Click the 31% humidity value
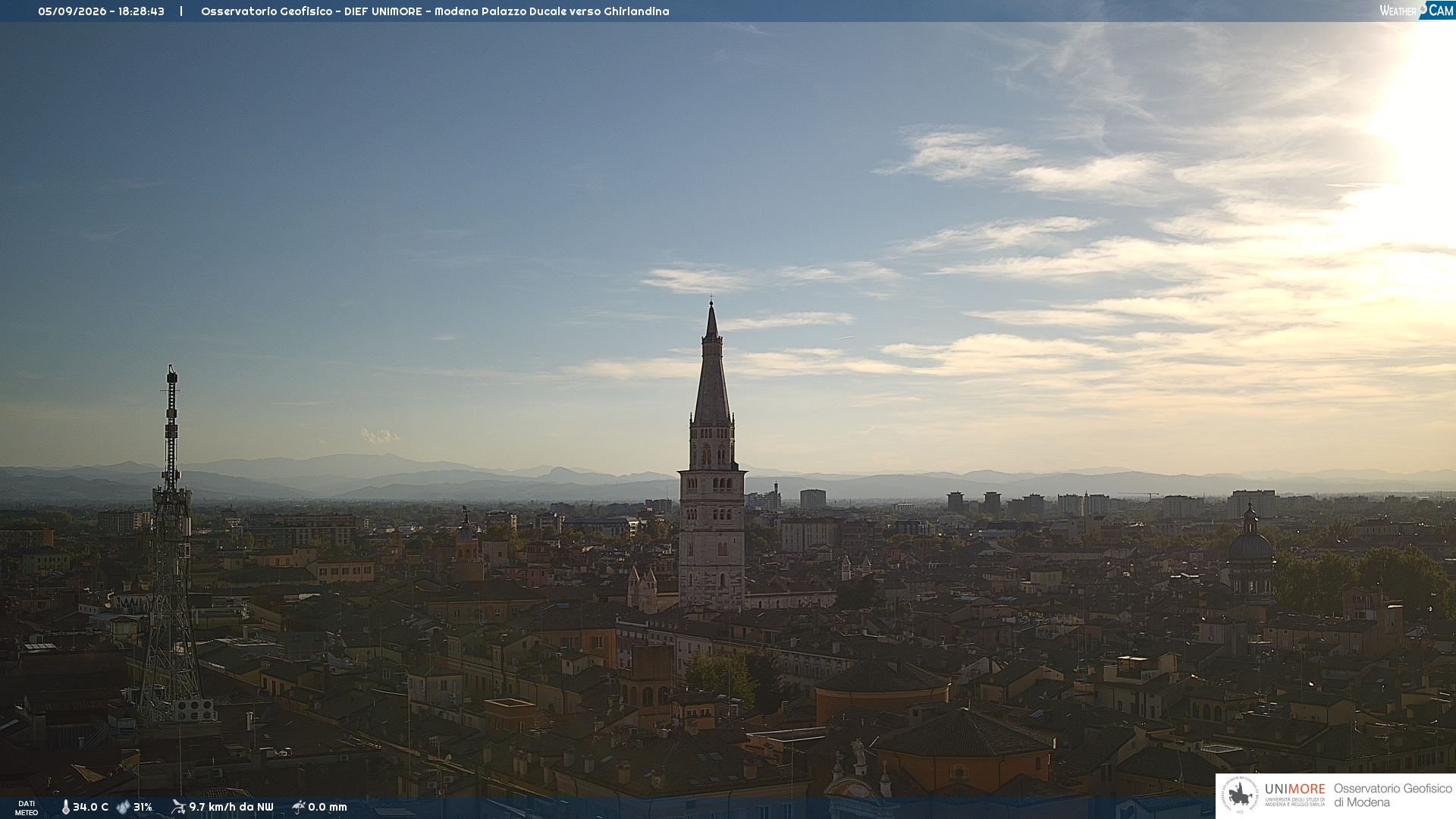This screenshot has height=819, width=1456. 143,808
